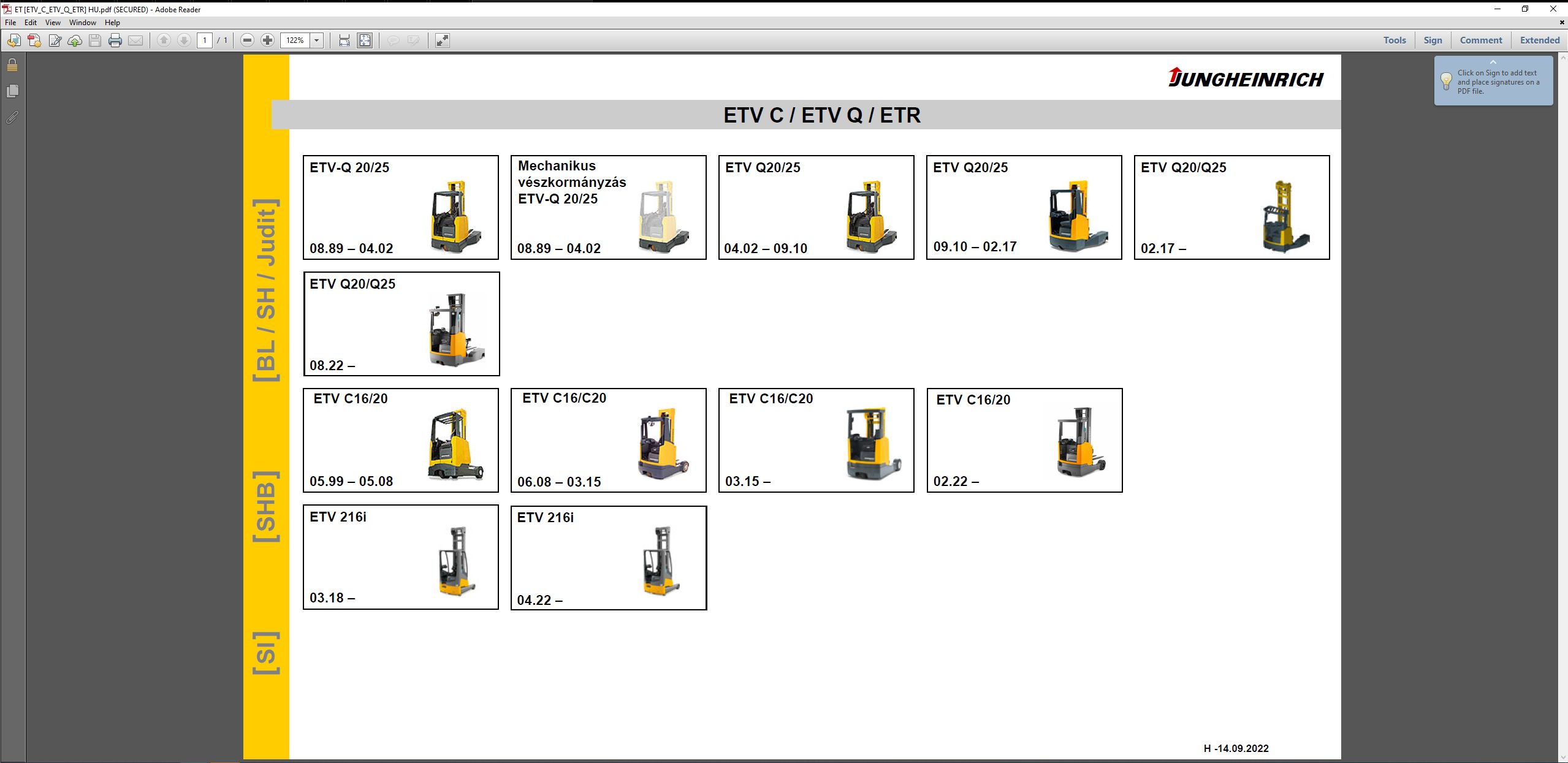
Task: Open the Sign pane
Action: point(1433,40)
